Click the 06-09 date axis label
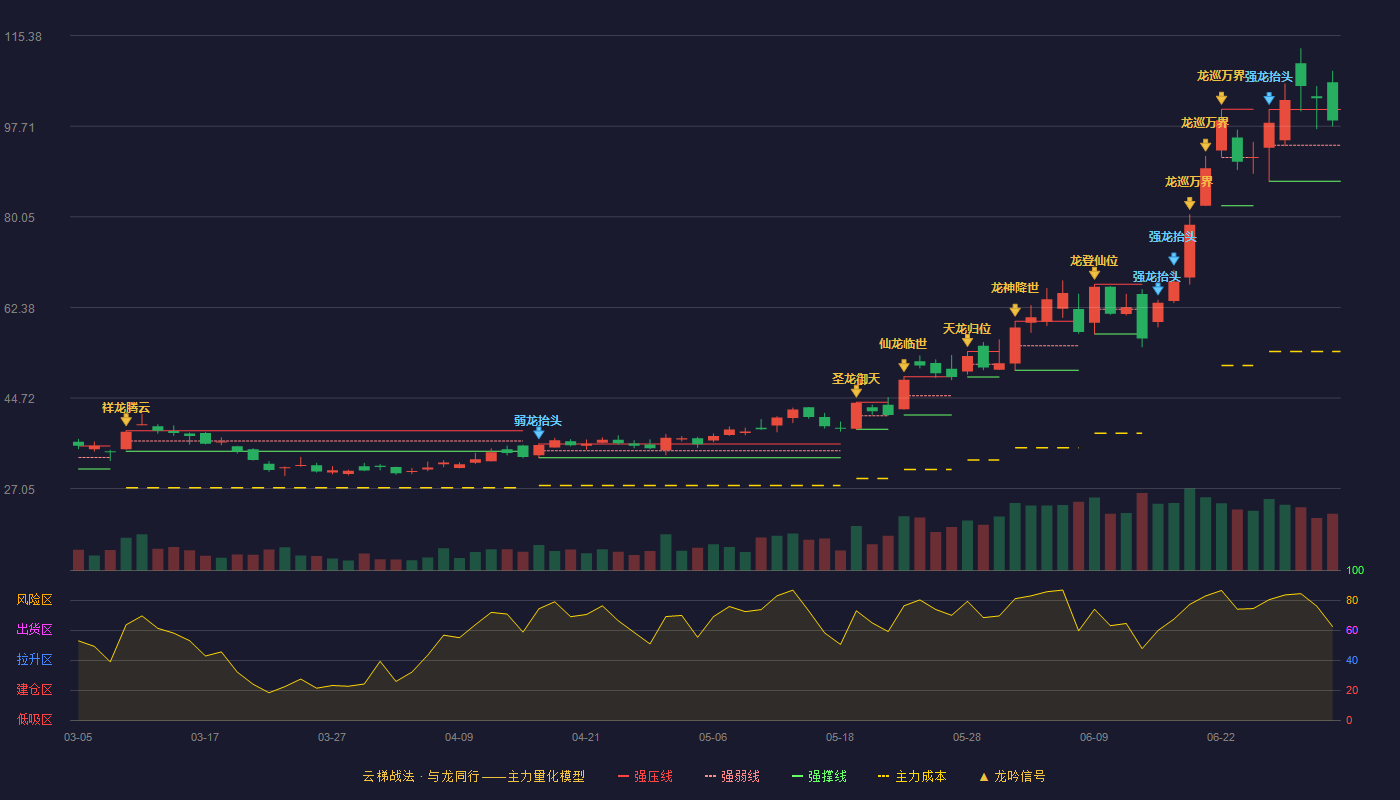Image resolution: width=1400 pixels, height=800 pixels. tap(1094, 737)
